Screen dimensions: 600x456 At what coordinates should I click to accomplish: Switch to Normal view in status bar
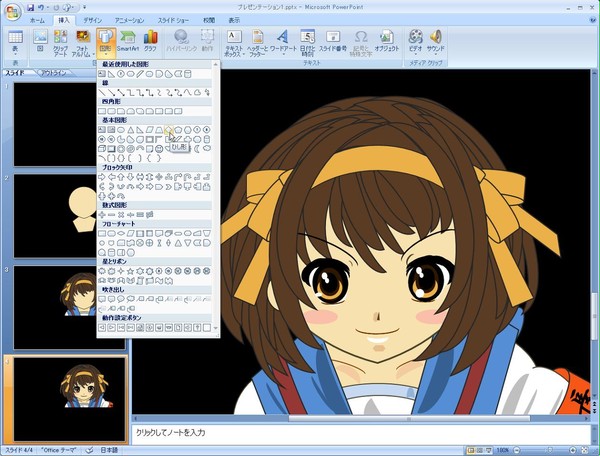(471, 450)
